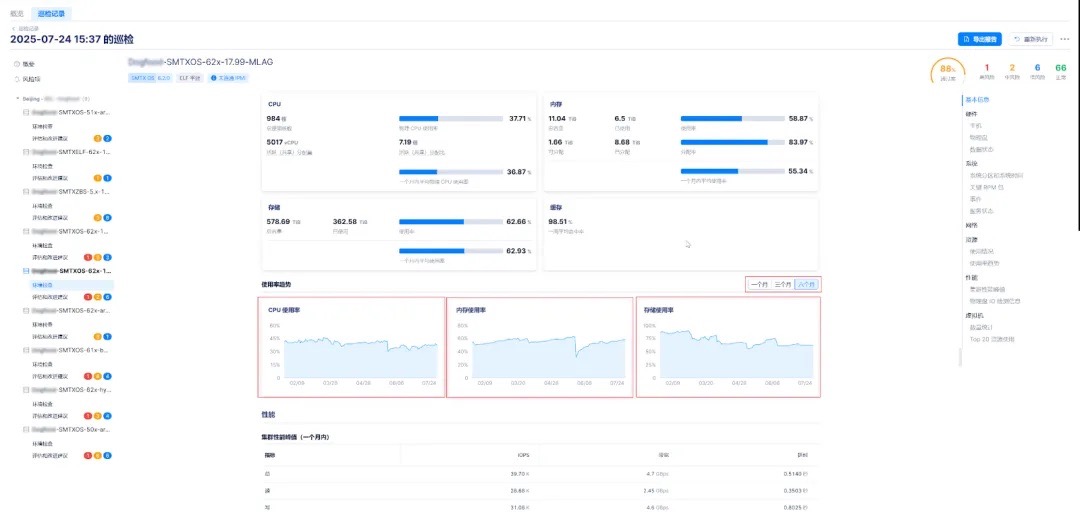Click the 88% health score circle
1080x515 pixels.
(948, 72)
